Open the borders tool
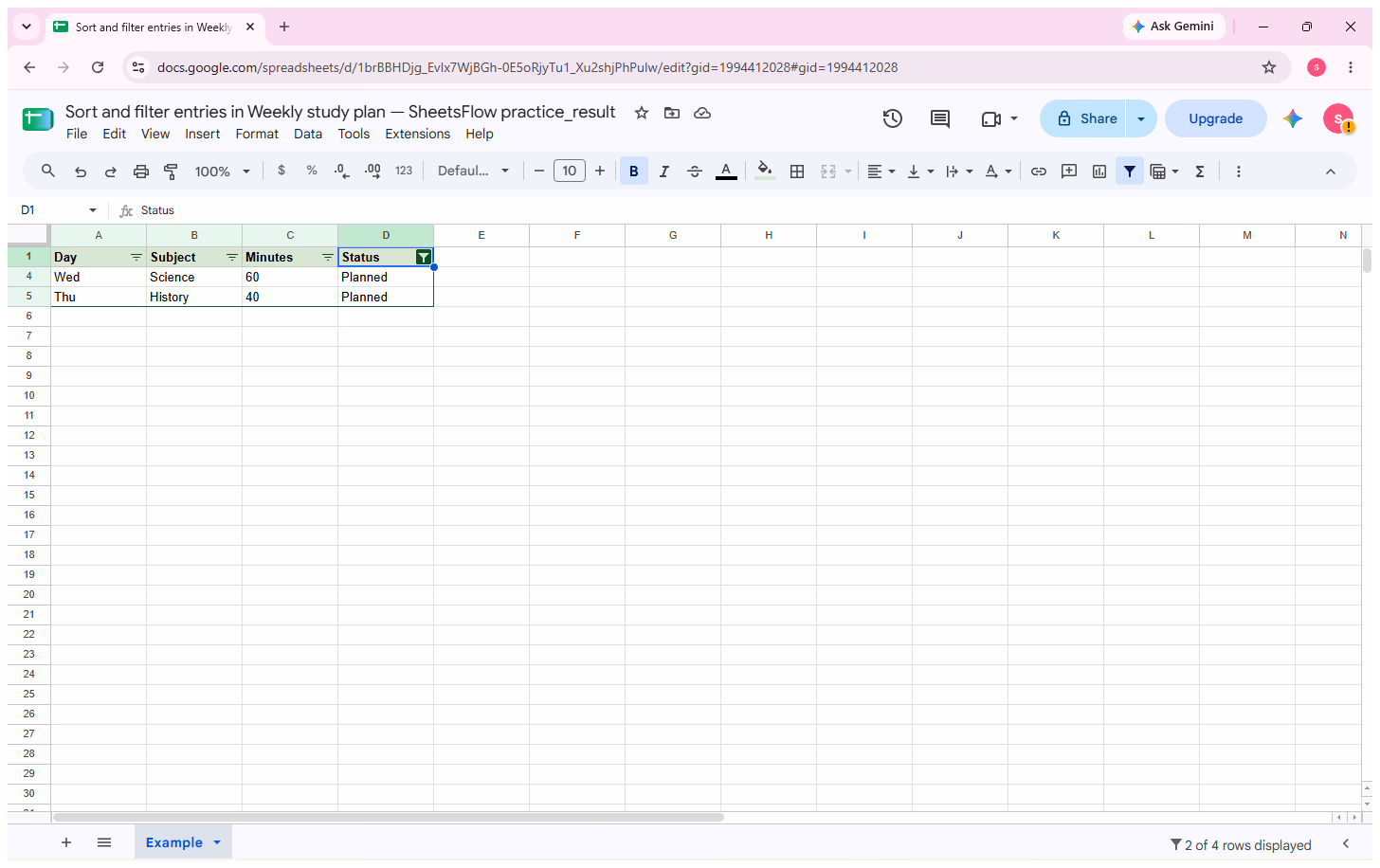This screenshot has height=868, width=1380. click(797, 172)
